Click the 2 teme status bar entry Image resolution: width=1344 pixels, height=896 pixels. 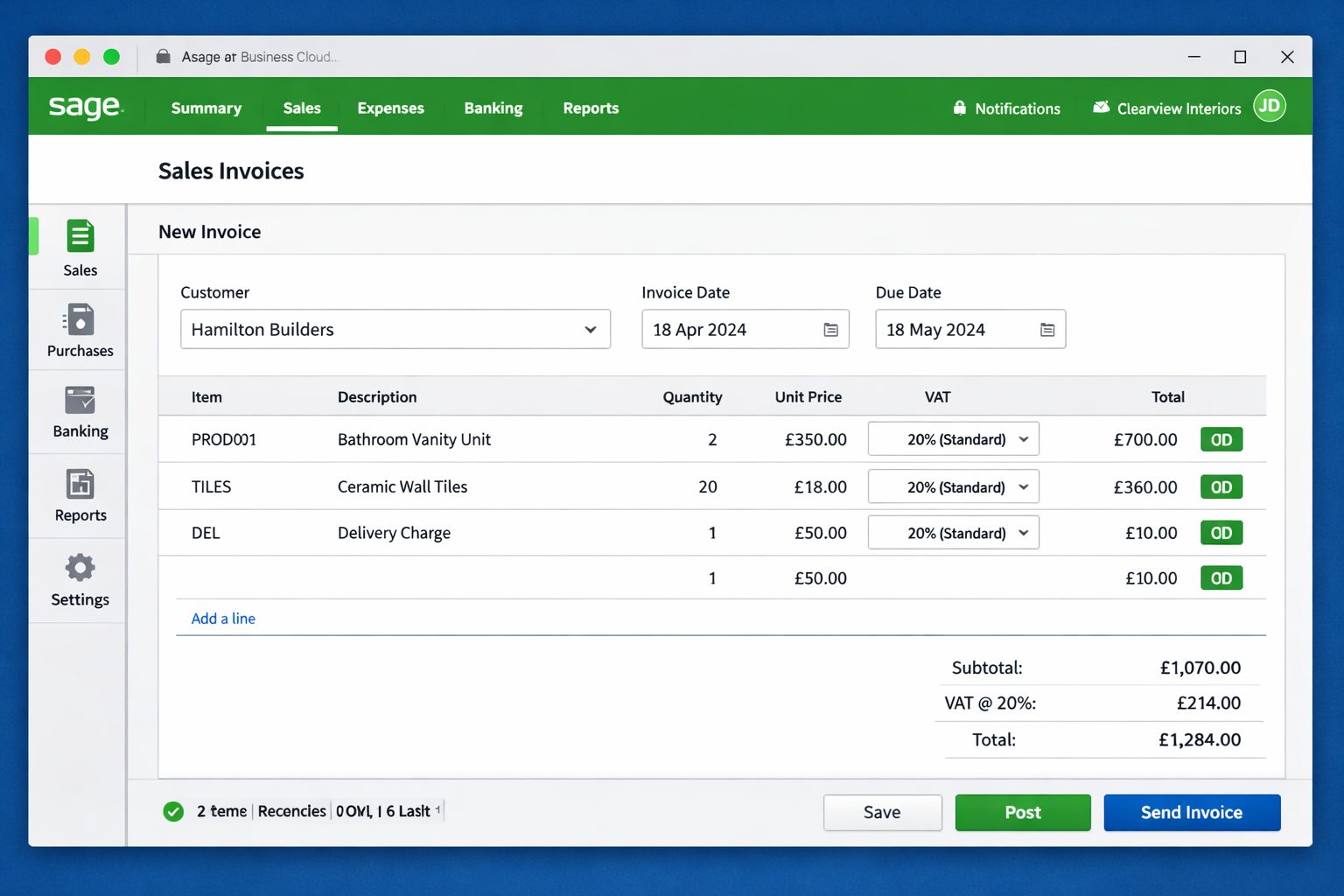[x=221, y=811]
